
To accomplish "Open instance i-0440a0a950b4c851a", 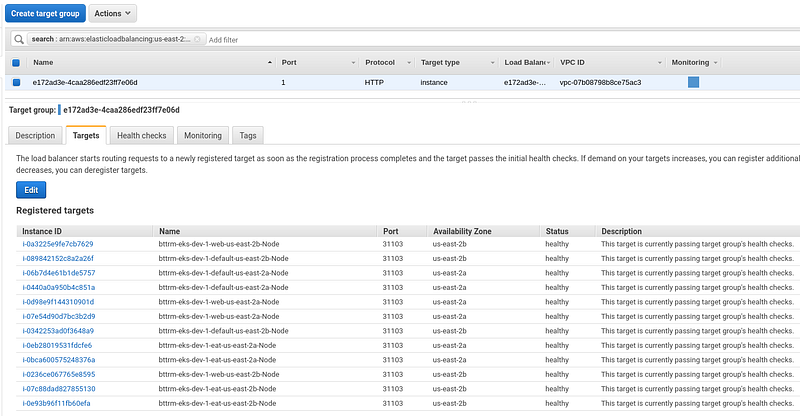I will [58, 287].
